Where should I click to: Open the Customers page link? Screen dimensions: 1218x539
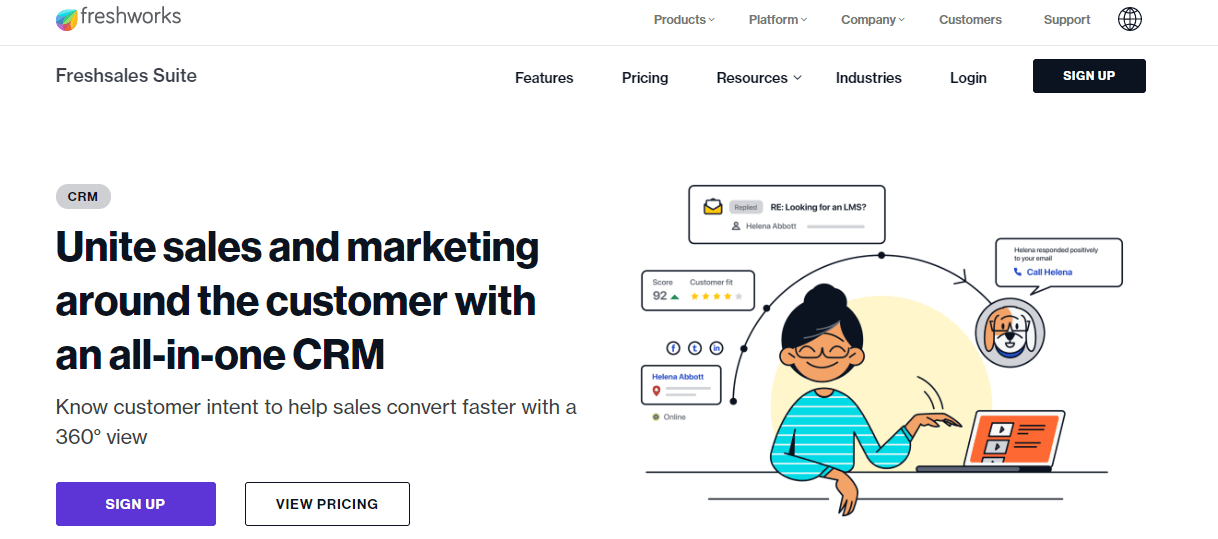click(x=970, y=19)
